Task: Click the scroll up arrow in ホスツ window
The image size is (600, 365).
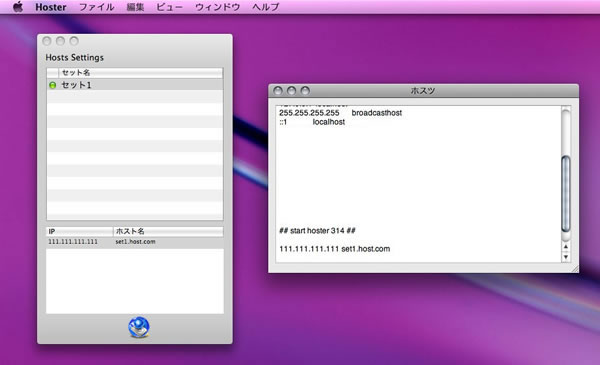Action: [x=566, y=247]
